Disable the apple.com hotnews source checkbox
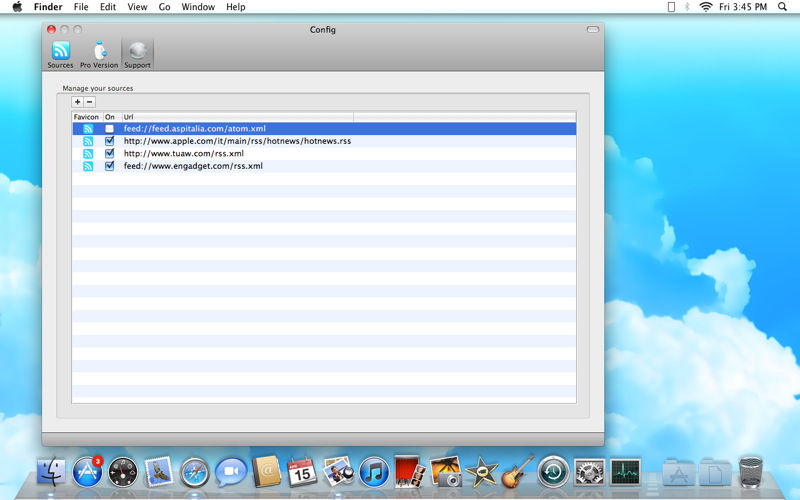 pos(109,141)
